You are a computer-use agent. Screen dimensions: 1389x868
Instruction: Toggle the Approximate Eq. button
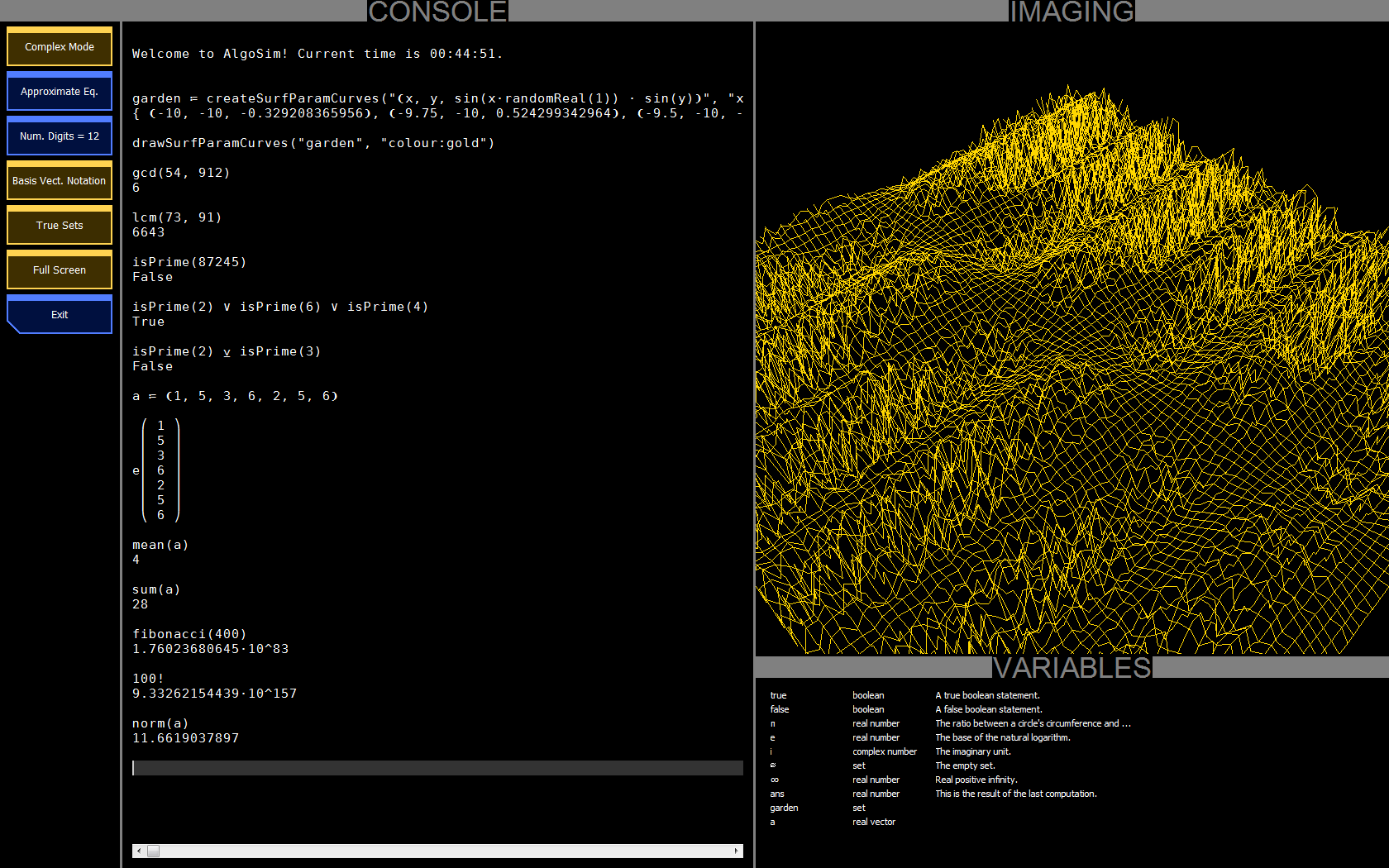tap(60, 91)
